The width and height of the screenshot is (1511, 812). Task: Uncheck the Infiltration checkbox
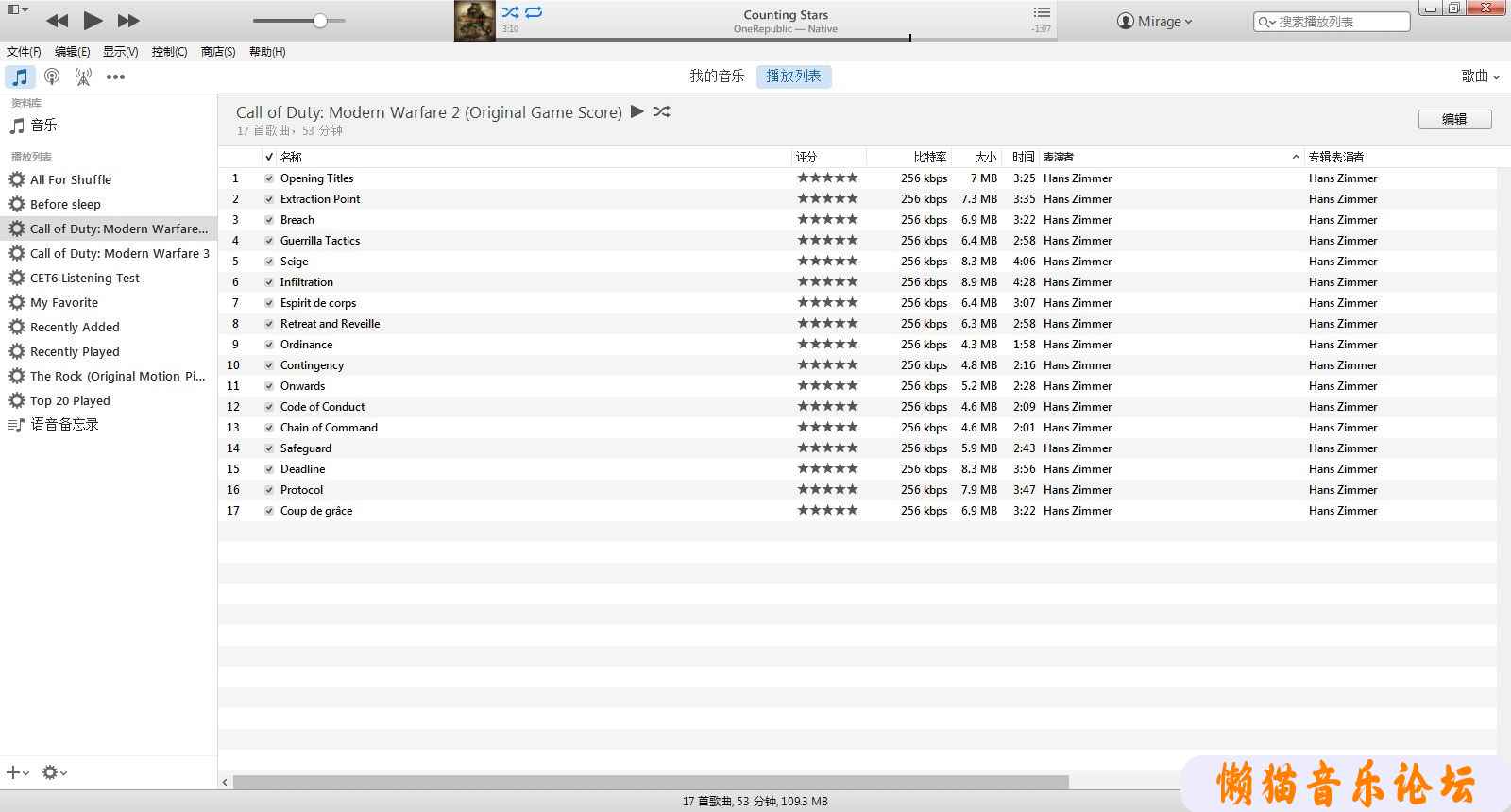pos(269,282)
